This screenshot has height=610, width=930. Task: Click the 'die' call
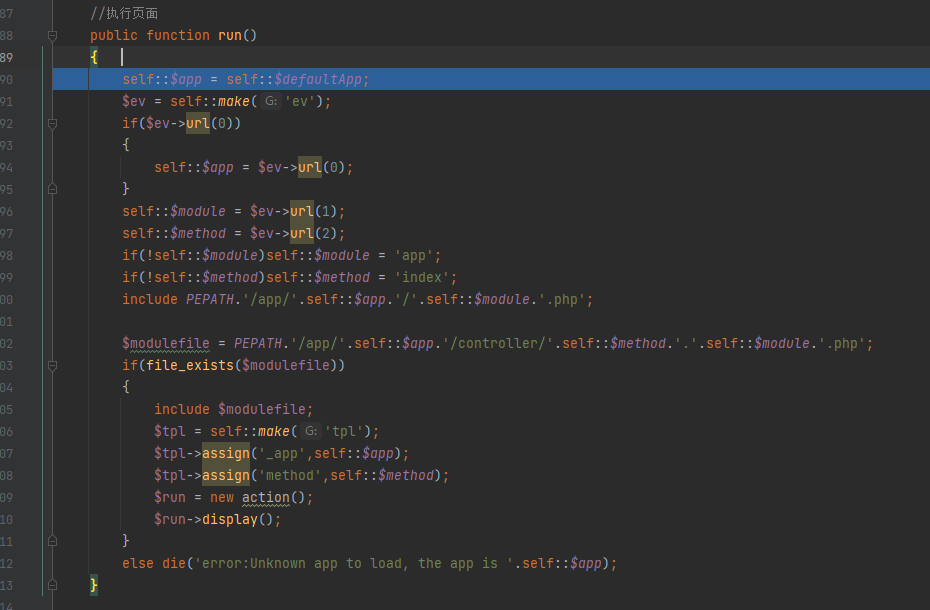coord(174,563)
